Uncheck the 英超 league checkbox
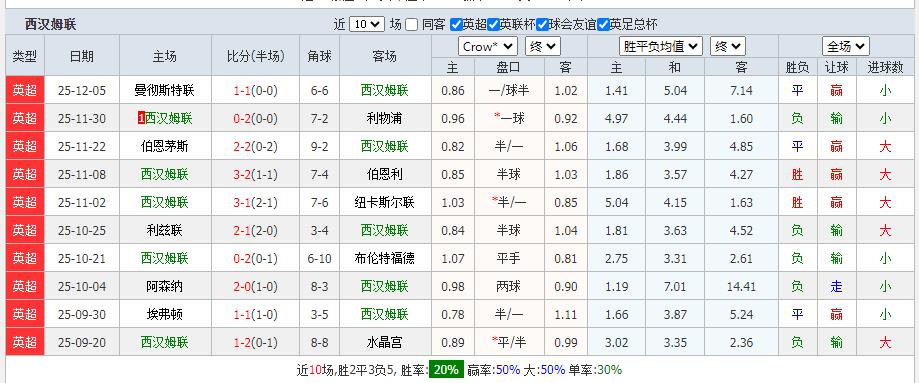 456,25
